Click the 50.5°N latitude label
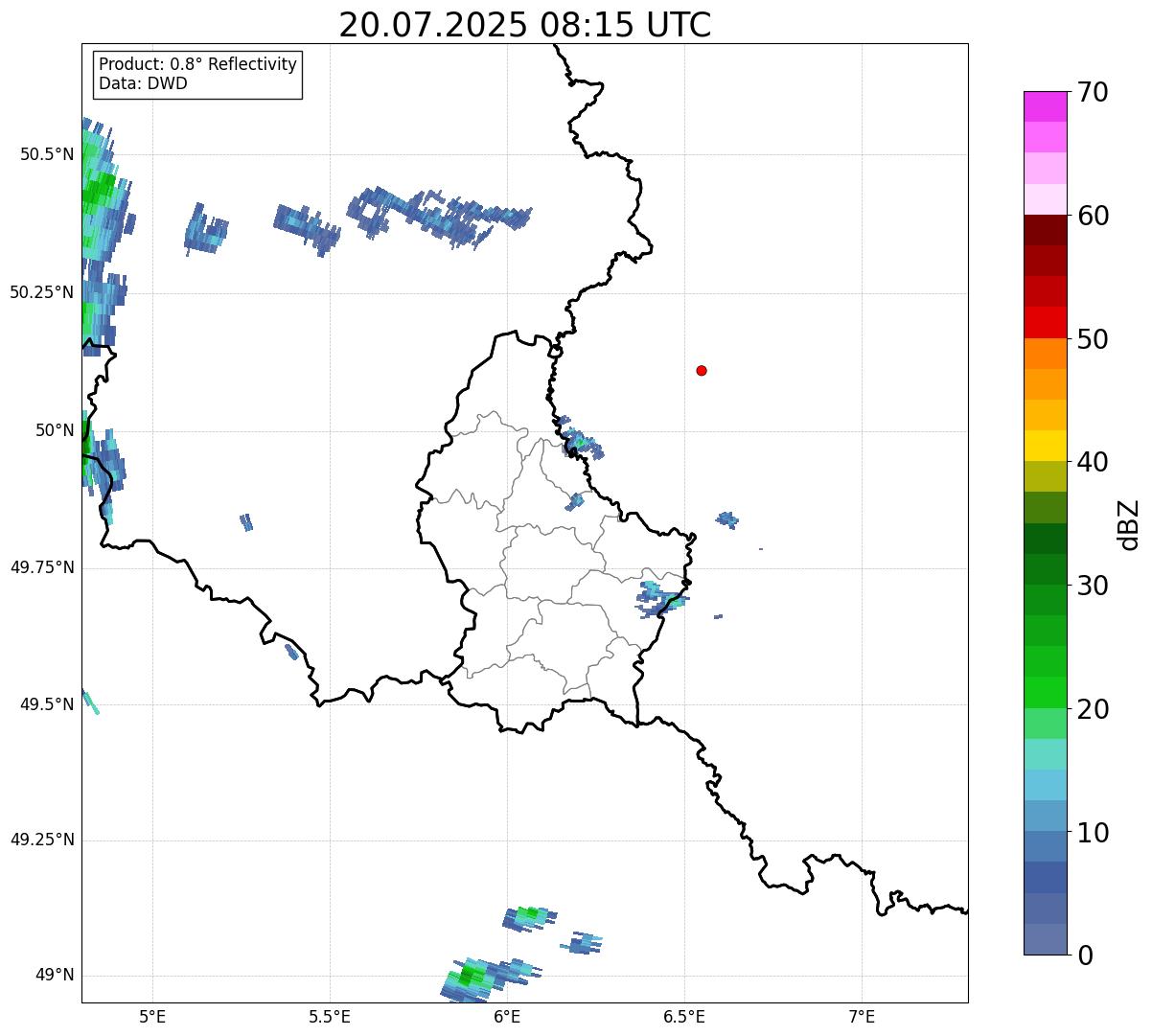Screen dimensions: 1152x1036 coord(47,154)
